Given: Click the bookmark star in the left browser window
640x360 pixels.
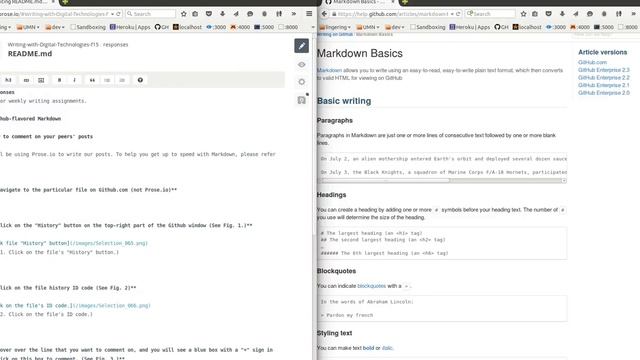Looking at the screenshot, I should pos(184,14).
